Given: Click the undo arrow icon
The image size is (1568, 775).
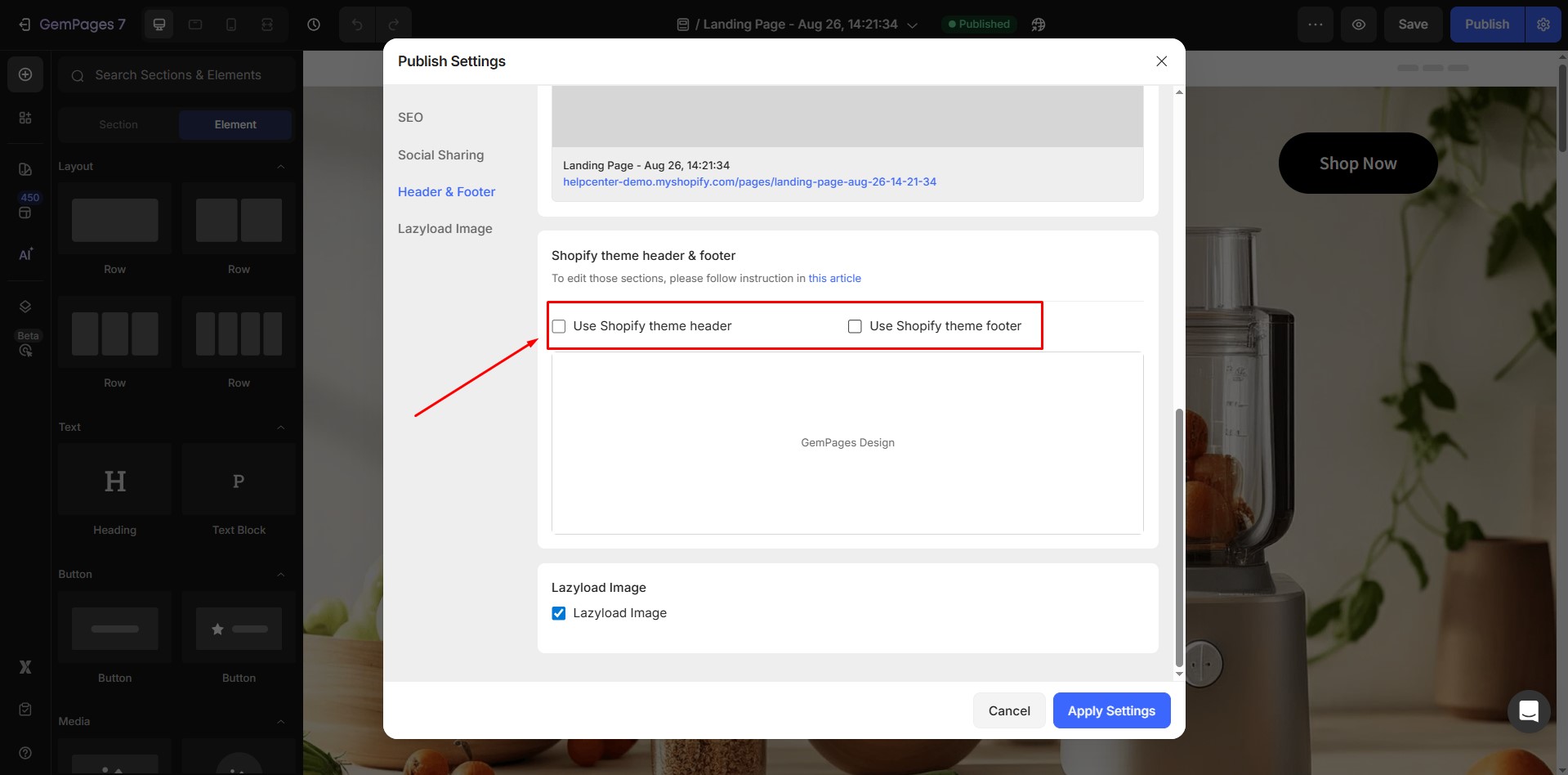Looking at the screenshot, I should (357, 25).
